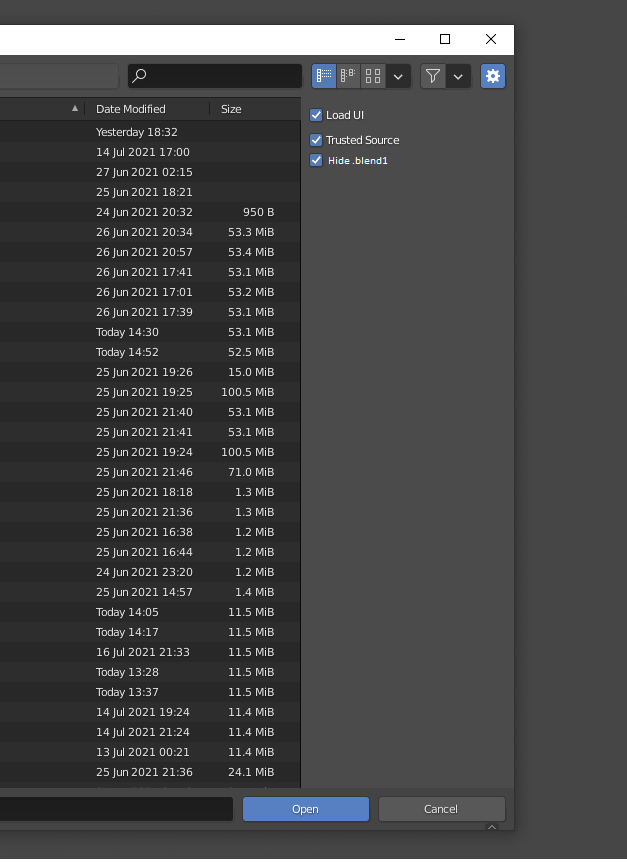Screen dimensions: 627x862
Task: Select row dated Today 14:05
Action: pyautogui.click(x=150, y=612)
